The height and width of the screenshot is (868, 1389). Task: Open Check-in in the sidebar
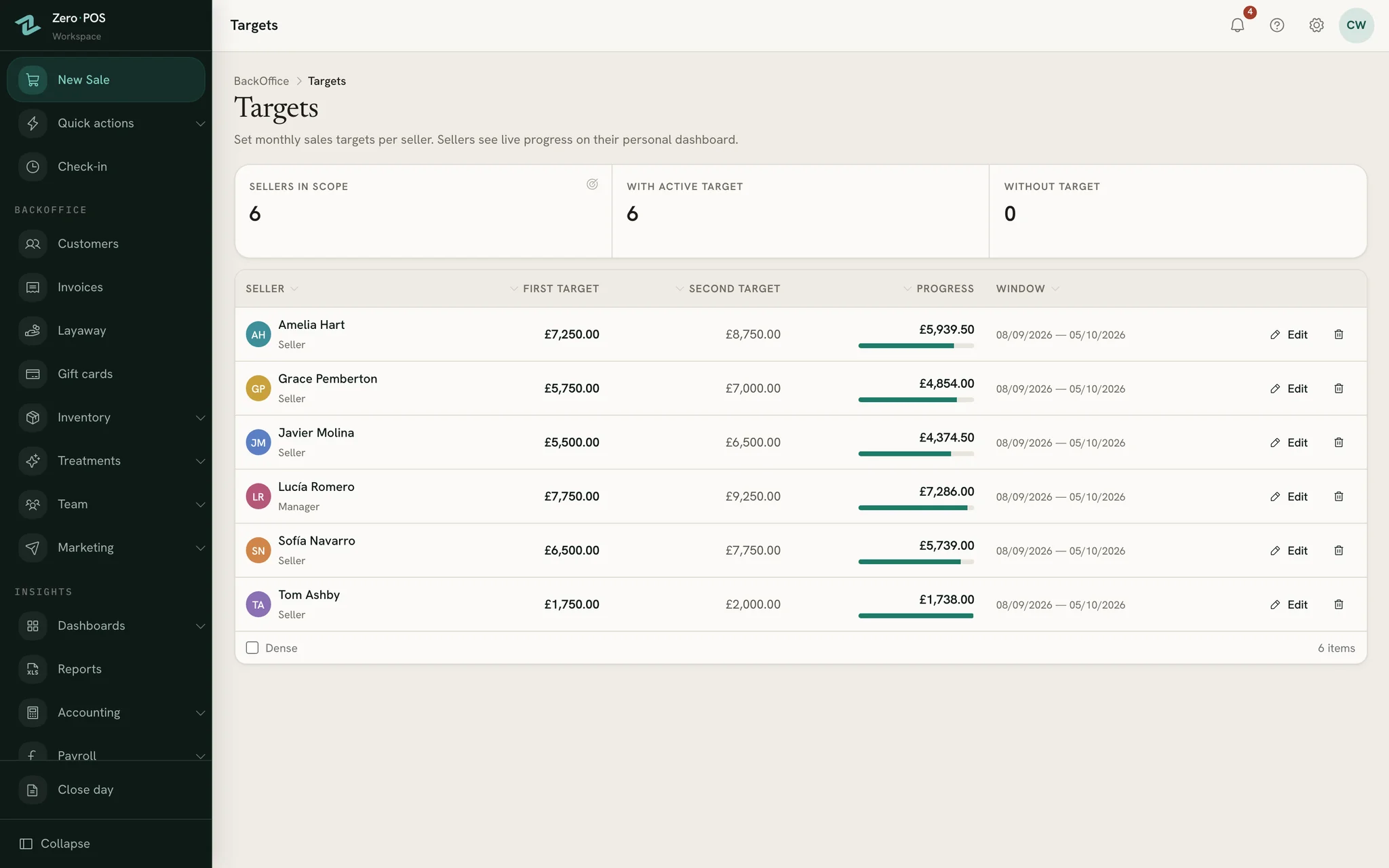(106, 167)
